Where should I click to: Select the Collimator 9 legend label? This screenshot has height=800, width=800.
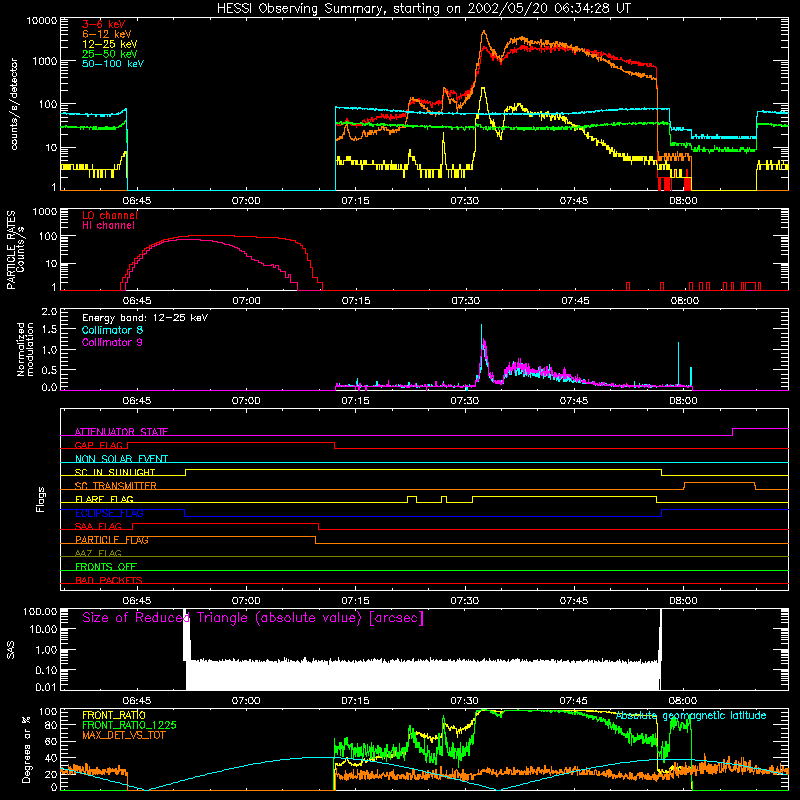click(112, 342)
